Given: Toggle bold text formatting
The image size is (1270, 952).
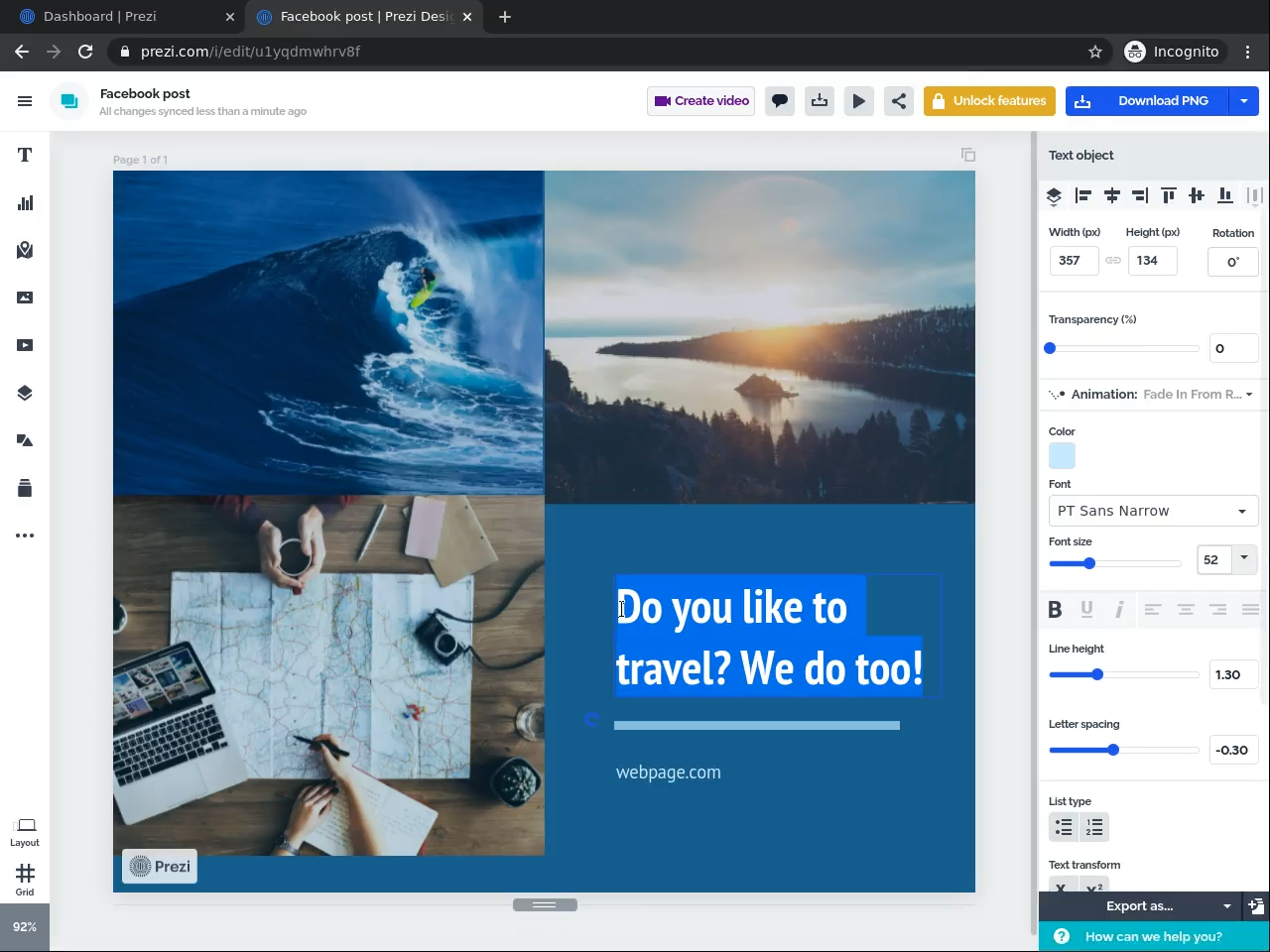Looking at the screenshot, I should 1055,610.
